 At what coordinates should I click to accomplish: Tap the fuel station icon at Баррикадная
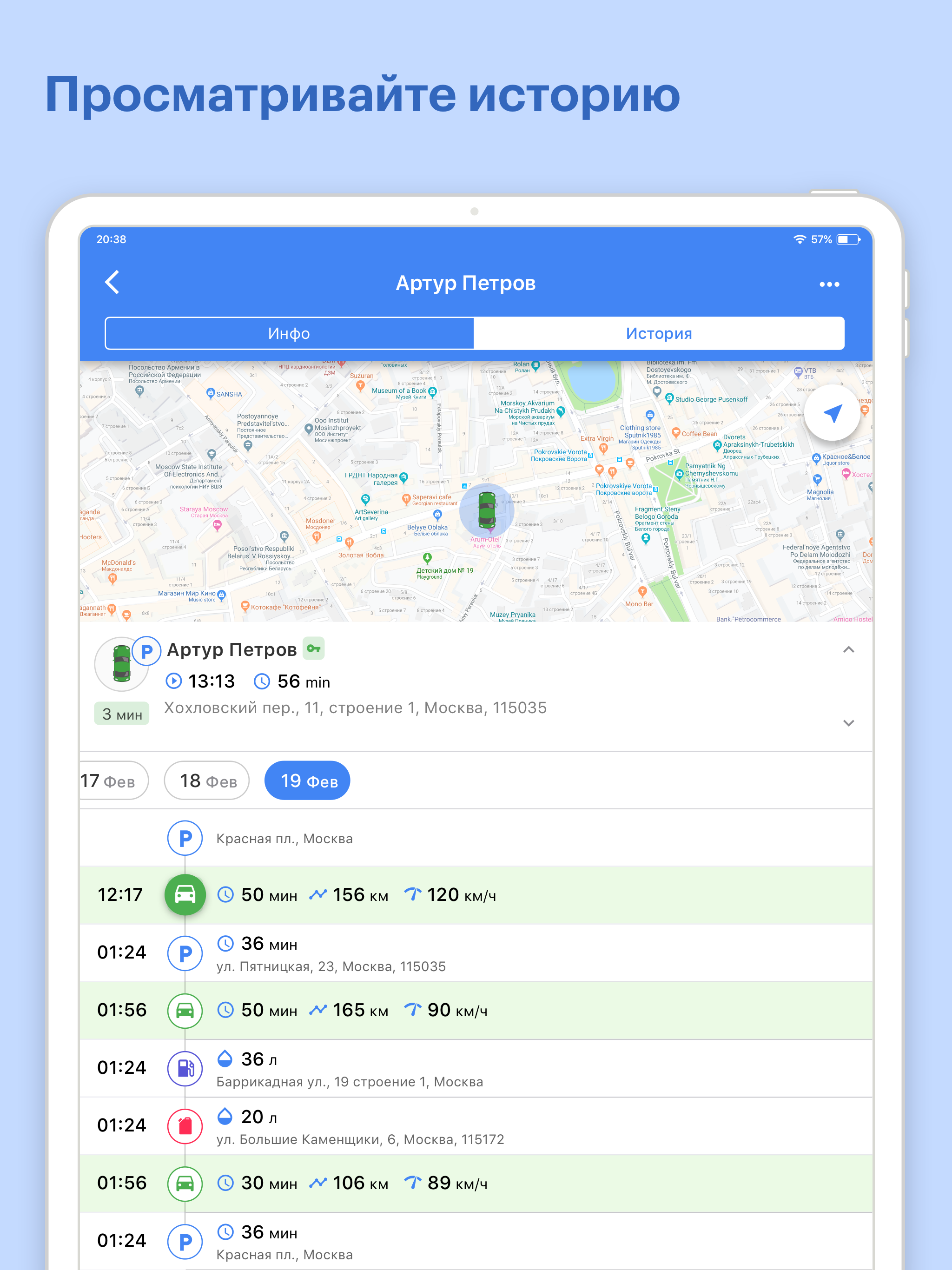[x=185, y=1068]
